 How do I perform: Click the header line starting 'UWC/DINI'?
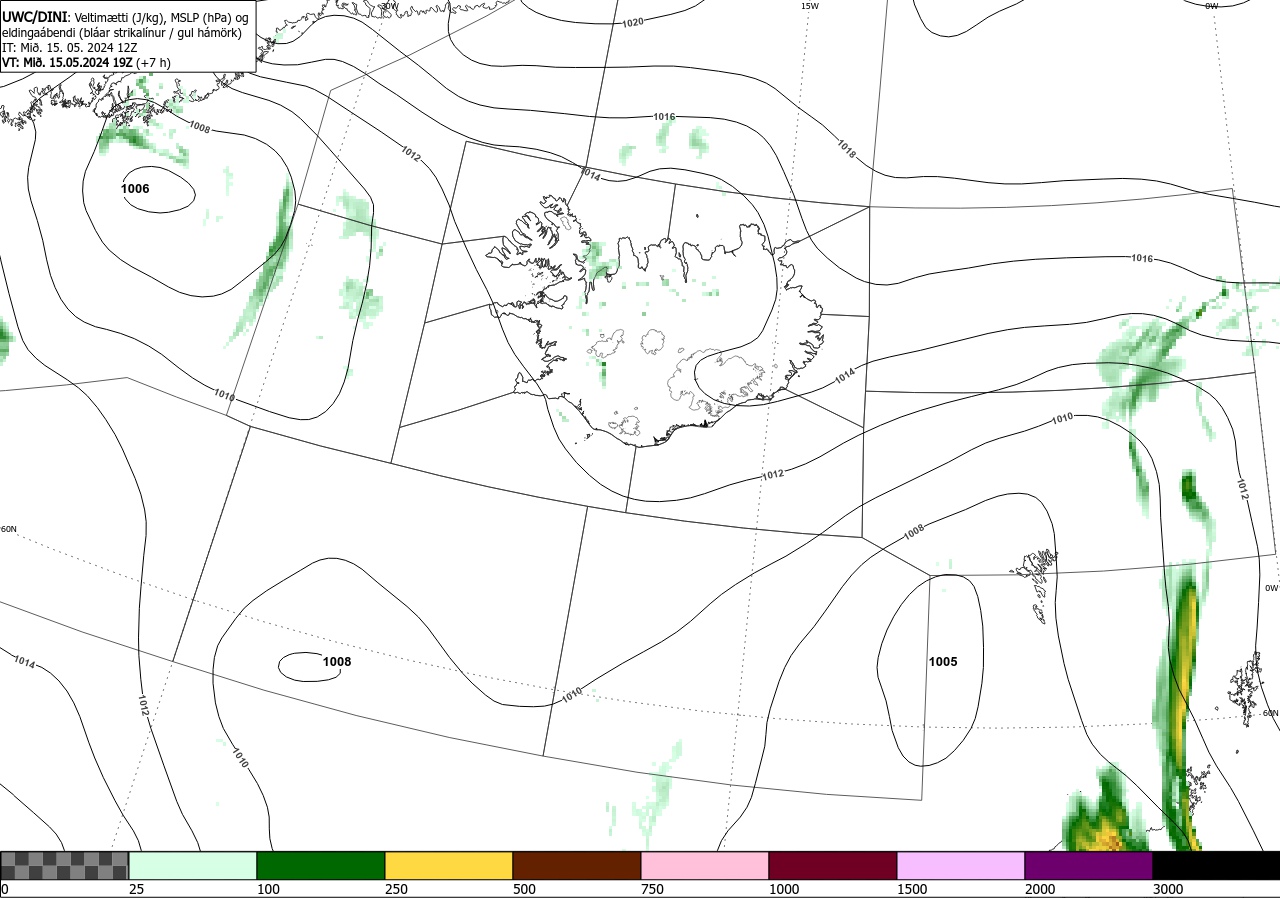point(125,18)
